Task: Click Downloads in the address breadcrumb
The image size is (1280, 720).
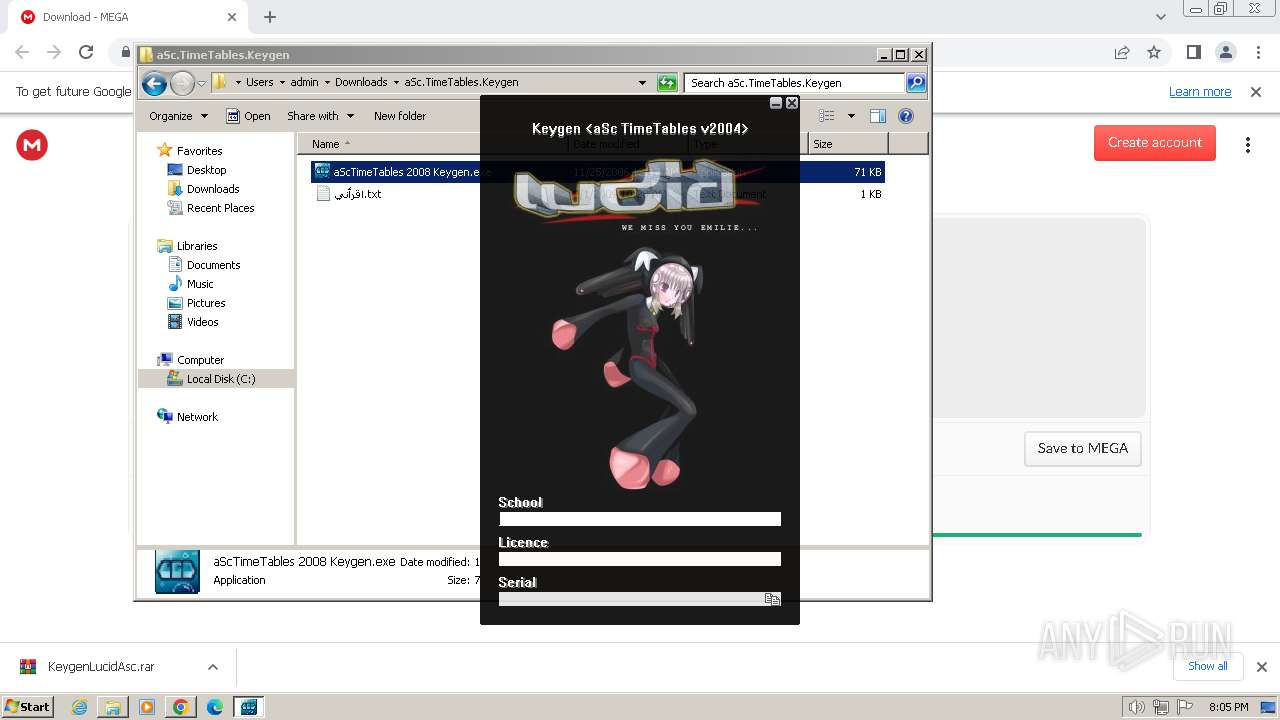Action: (361, 83)
